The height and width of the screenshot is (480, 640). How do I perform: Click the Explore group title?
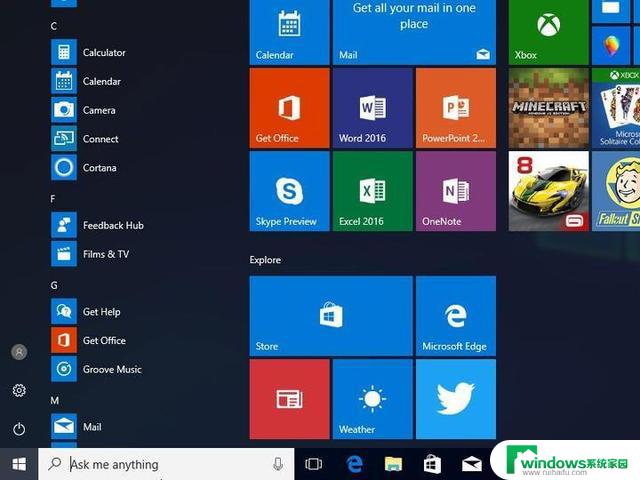pyautogui.click(x=265, y=260)
